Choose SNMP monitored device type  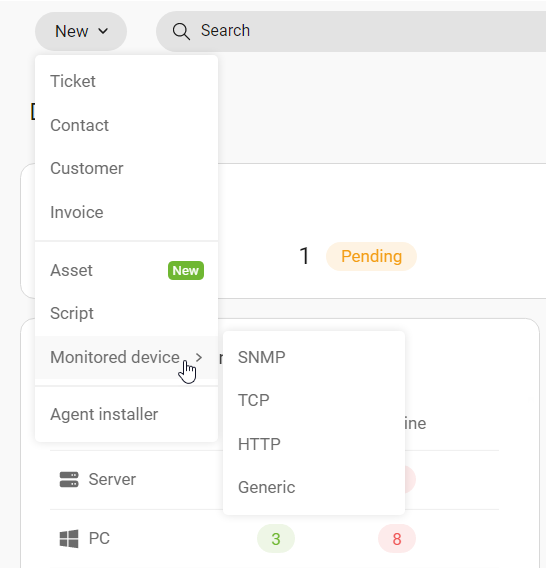point(314,358)
